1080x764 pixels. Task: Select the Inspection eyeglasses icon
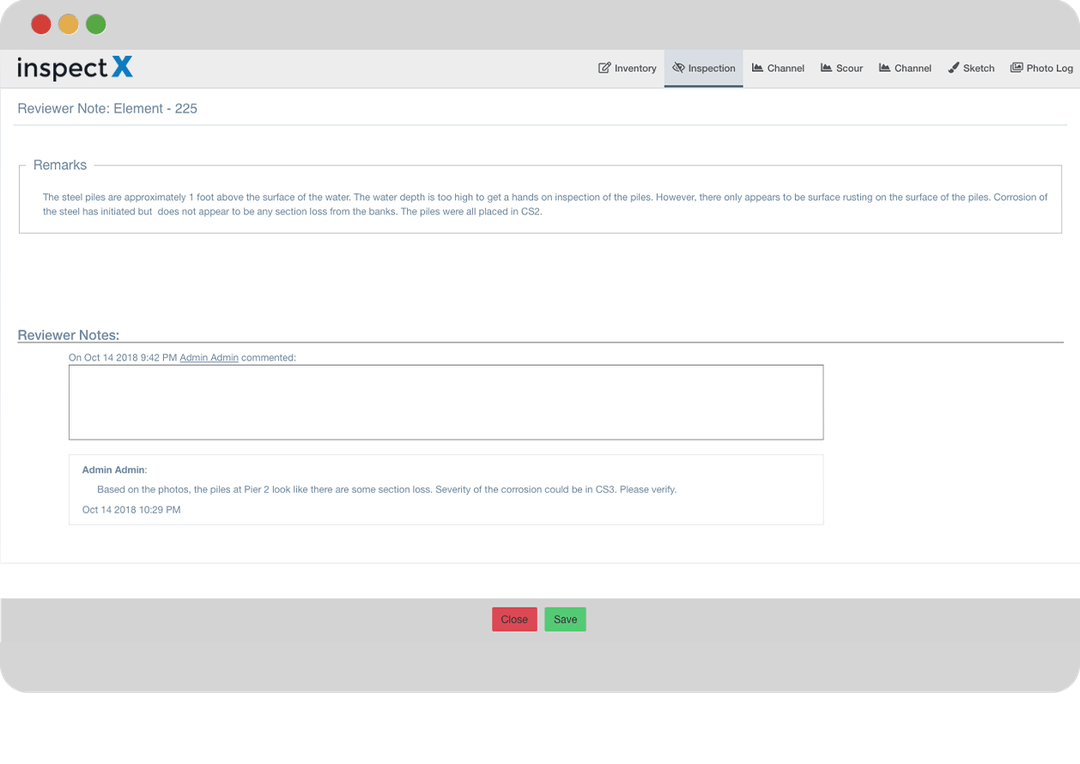[677, 68]
